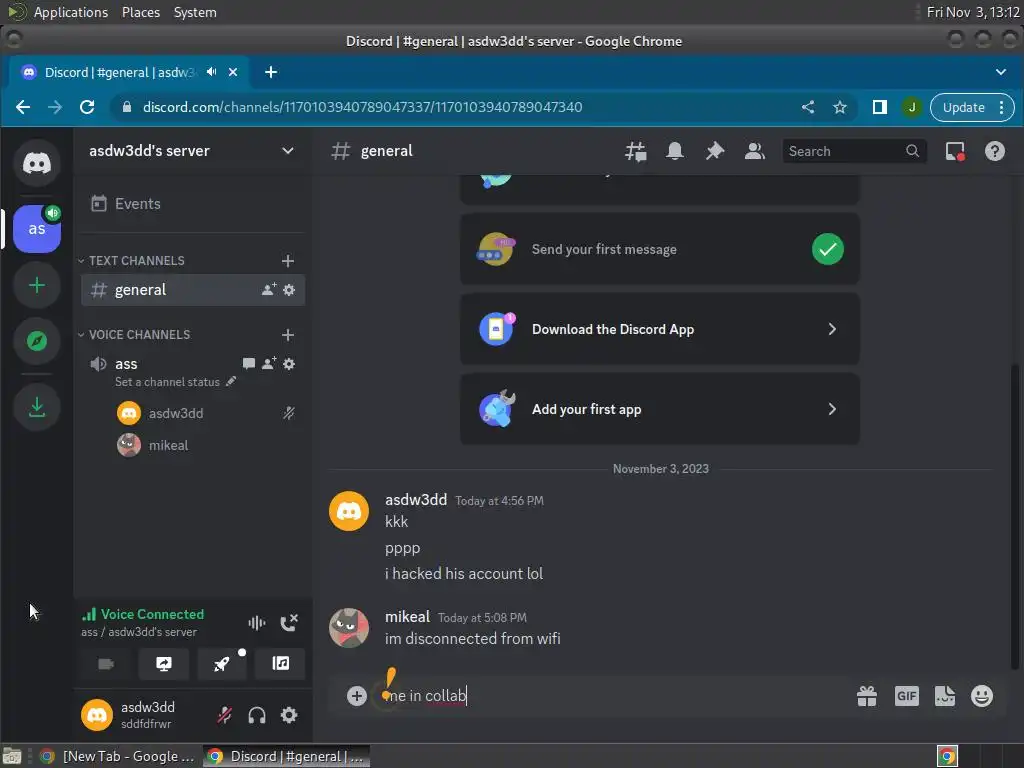
Task: Share your screen button
Action: (164, 664)
